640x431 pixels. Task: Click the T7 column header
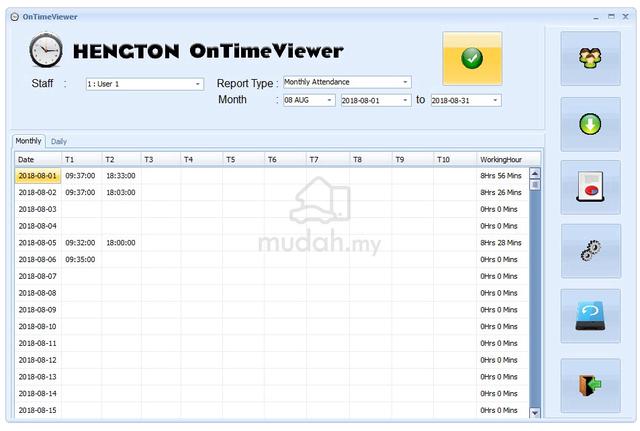(328, 160)
